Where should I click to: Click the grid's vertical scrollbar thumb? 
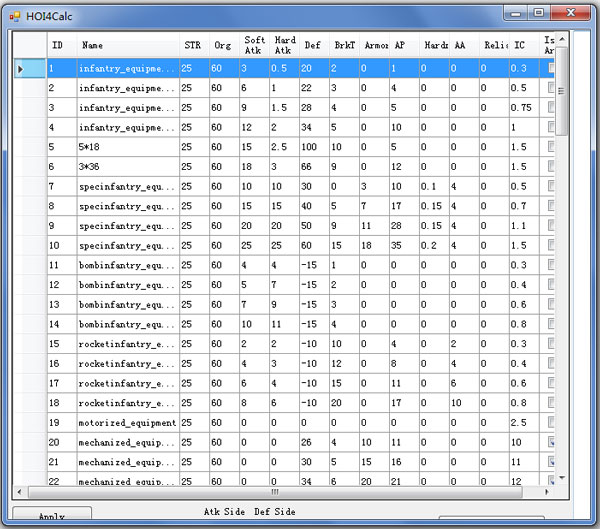click(561, 90)
